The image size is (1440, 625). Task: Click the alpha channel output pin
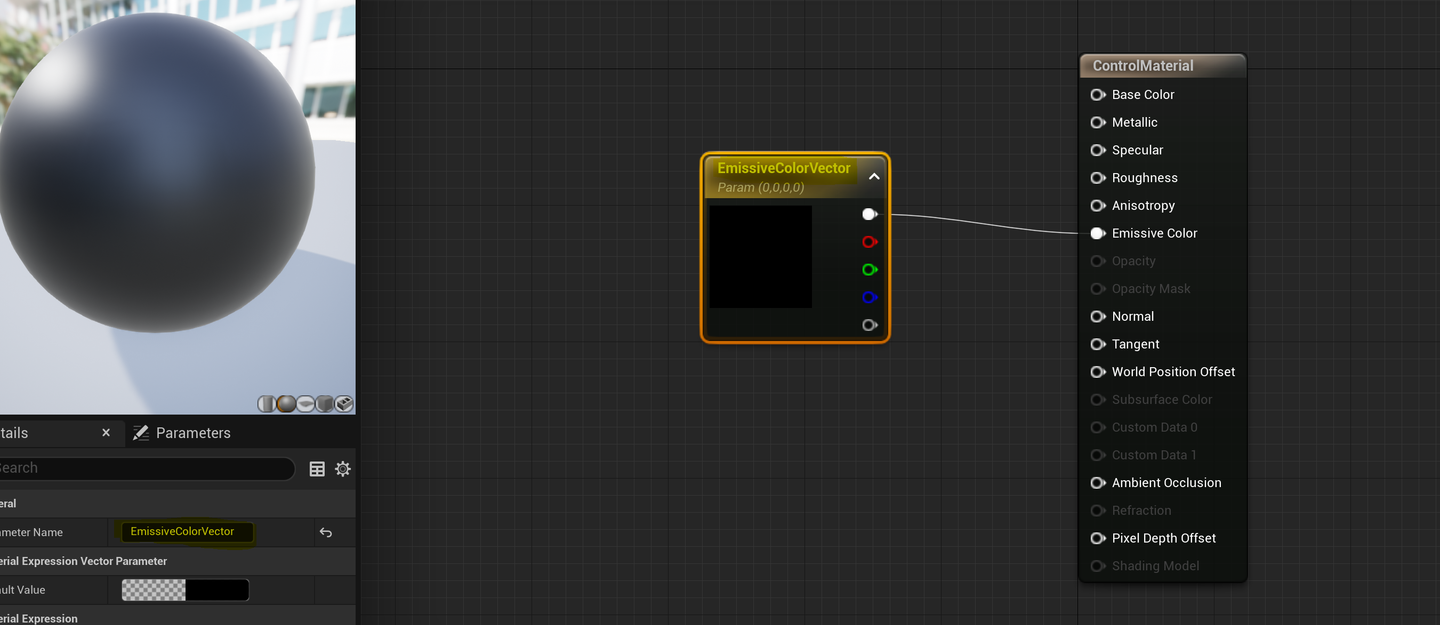pyautogui.click(x=869, y=325)
